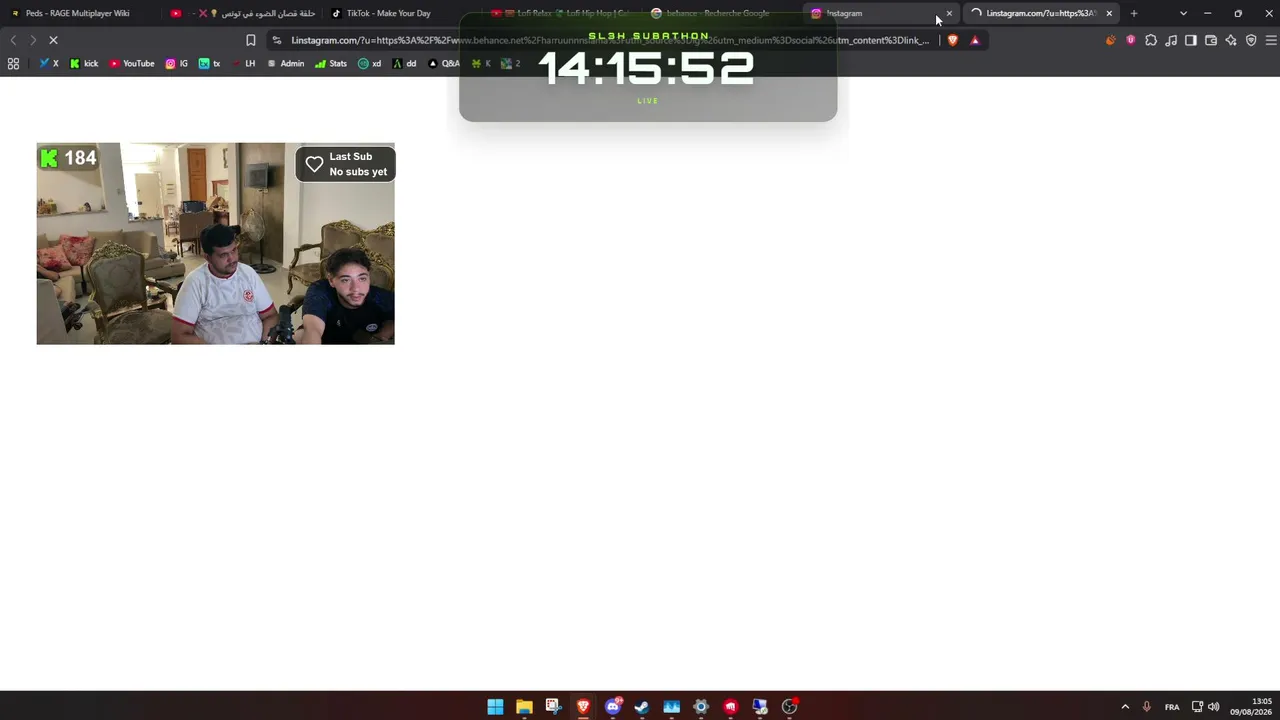
Task: Change the FRA keyboard language
Action: (x=1172, y=707)
